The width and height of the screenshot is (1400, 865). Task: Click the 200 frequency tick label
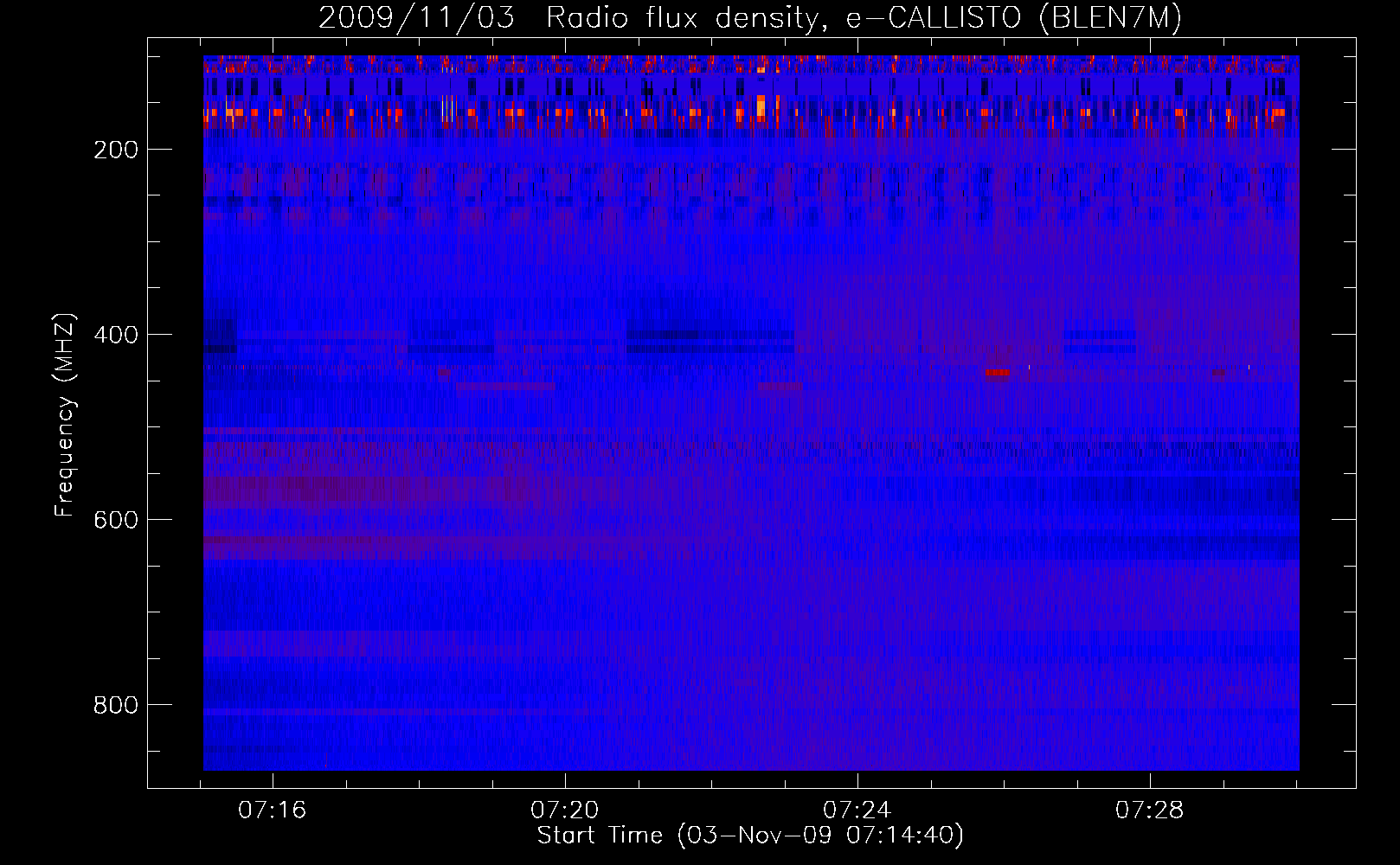pos(116,150)
